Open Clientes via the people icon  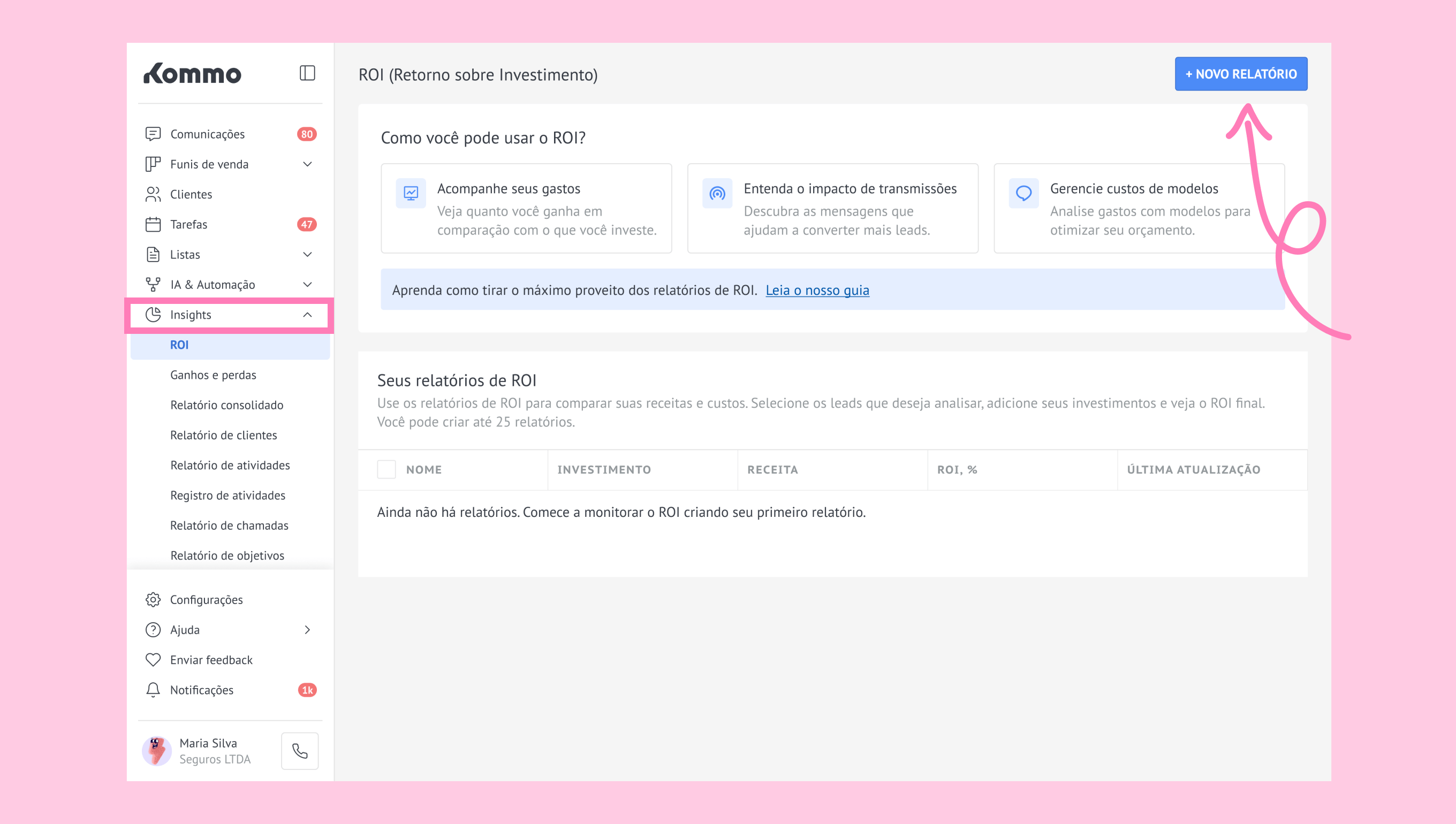pyautogui.click(x=153, y=194)
